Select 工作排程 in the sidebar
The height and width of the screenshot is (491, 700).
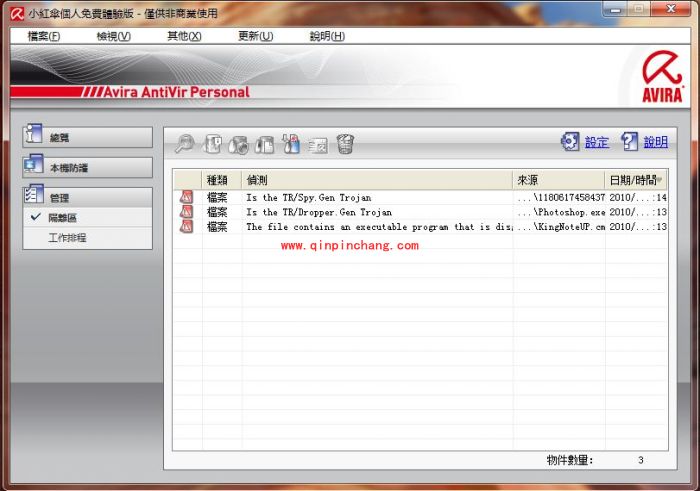coord(68,238)
